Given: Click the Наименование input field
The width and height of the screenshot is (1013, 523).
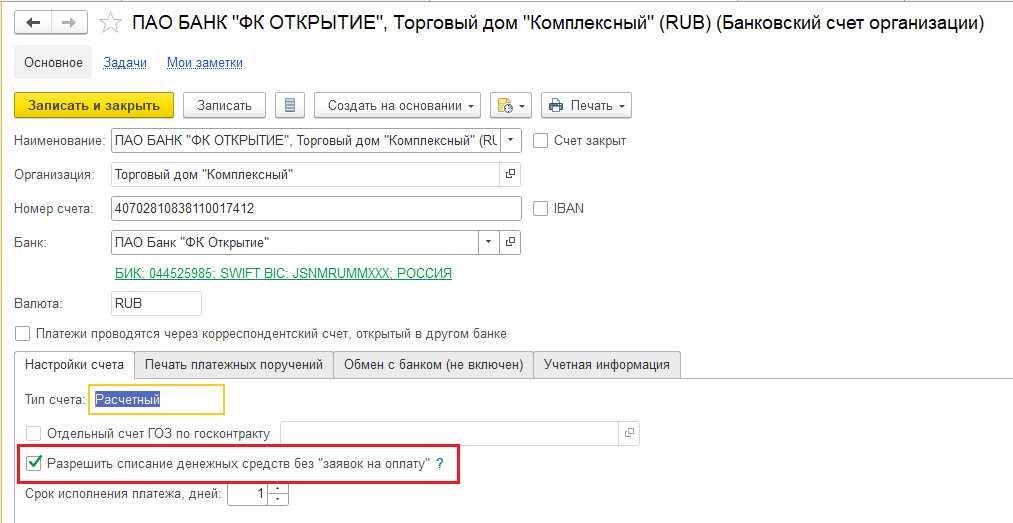Looking at the screenshot, I should tap(306, 140).
